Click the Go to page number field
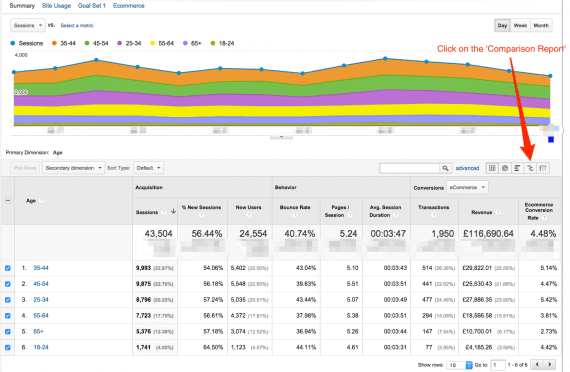Image resolution: width=570 pixels, height=372 pixels. (498, 365)
